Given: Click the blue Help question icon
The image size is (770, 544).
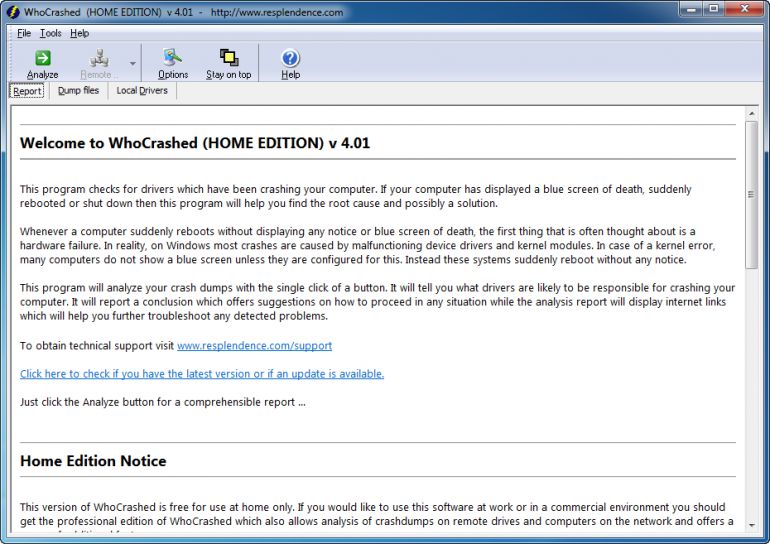Looking at the screenshot, I should (290, 58).
